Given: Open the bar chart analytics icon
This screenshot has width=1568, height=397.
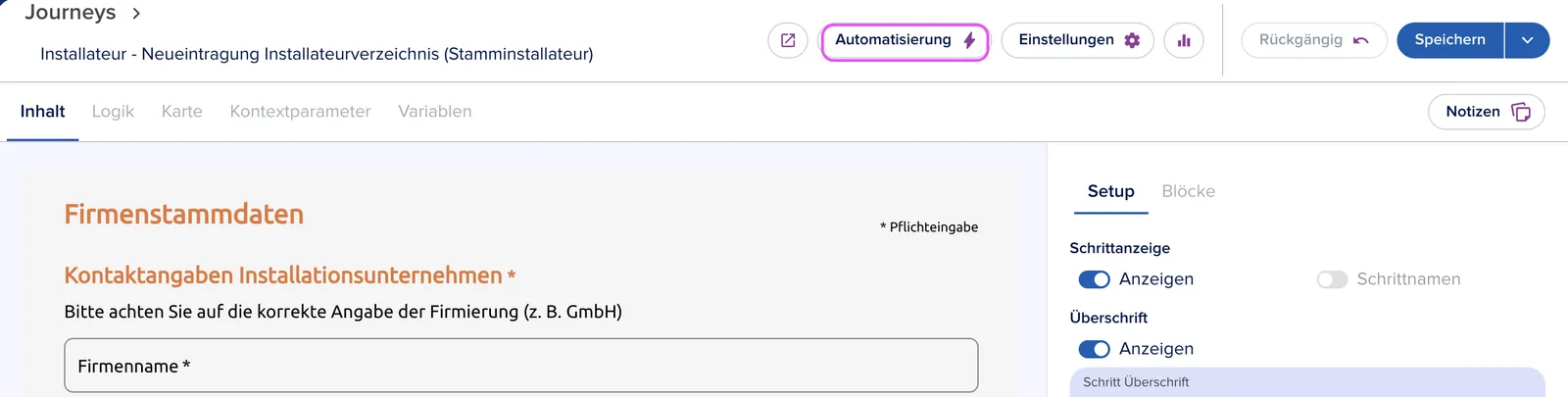Looking at the screenshot, I should tap(1184, 40).
